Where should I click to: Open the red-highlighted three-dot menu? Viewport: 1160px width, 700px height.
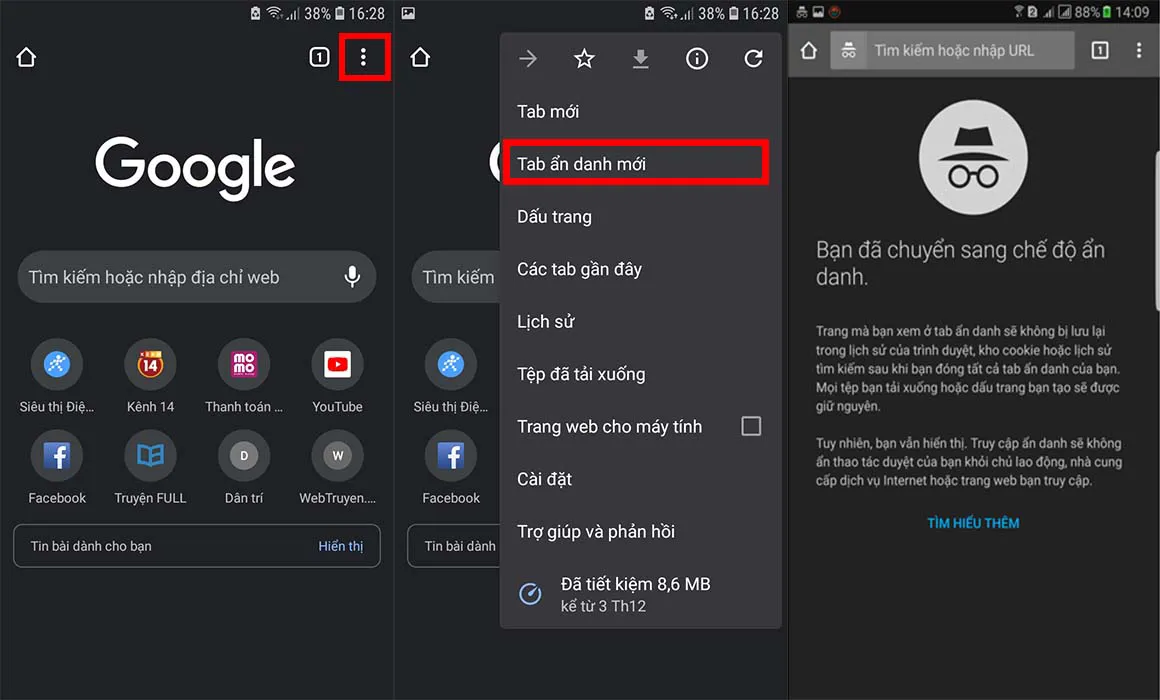point(363,58)
